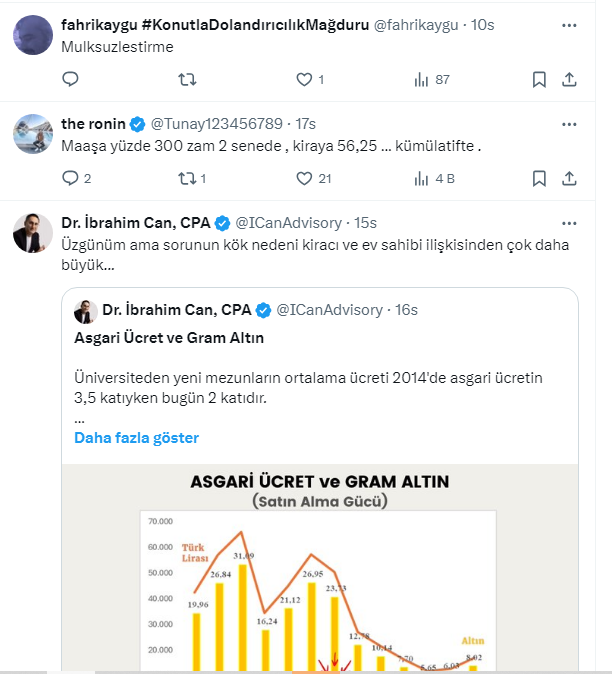This screenshot has height=674, width=612.
Task: Open the ronin's profile name
Action: [93, 124]
